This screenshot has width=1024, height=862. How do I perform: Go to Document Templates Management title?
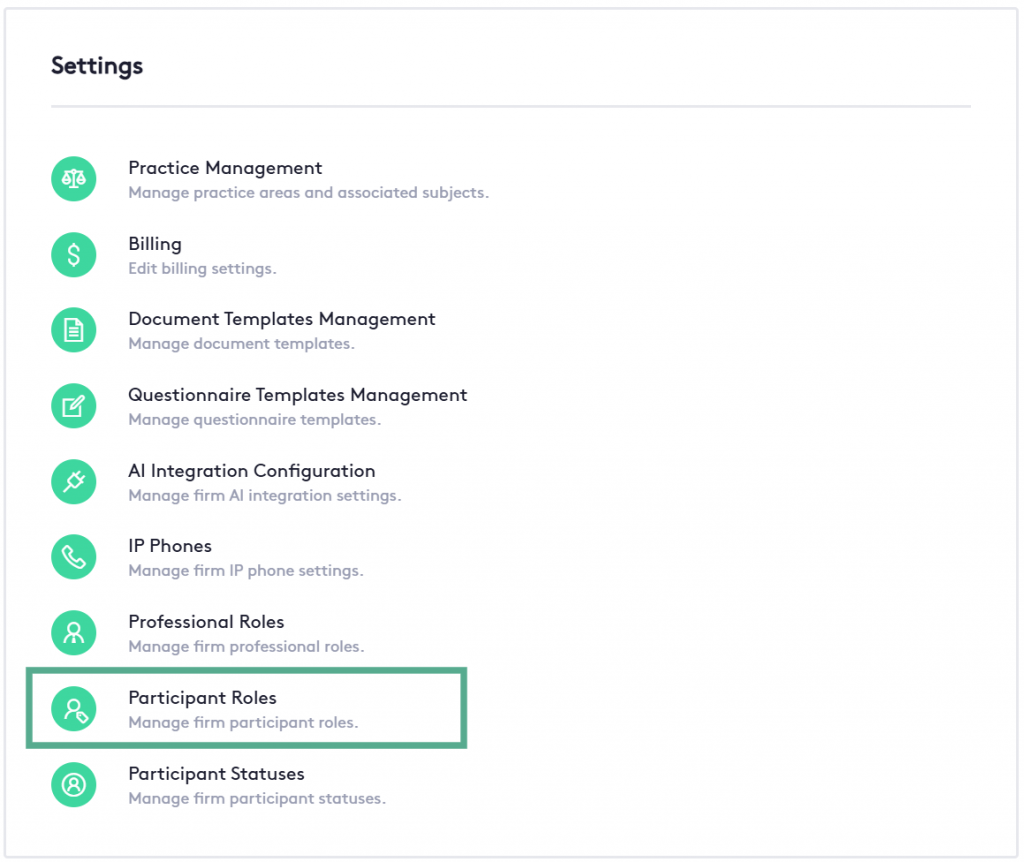(x=282, y=319)
